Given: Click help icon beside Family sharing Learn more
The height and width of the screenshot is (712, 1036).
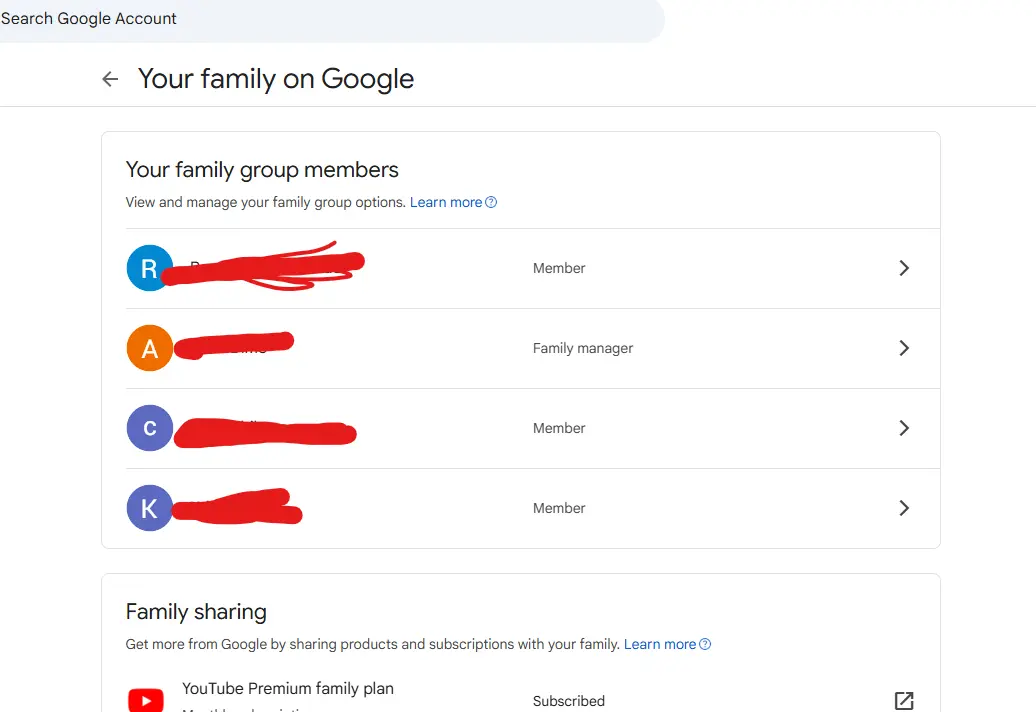Looking at the screenshot, I should click(705, 644).
